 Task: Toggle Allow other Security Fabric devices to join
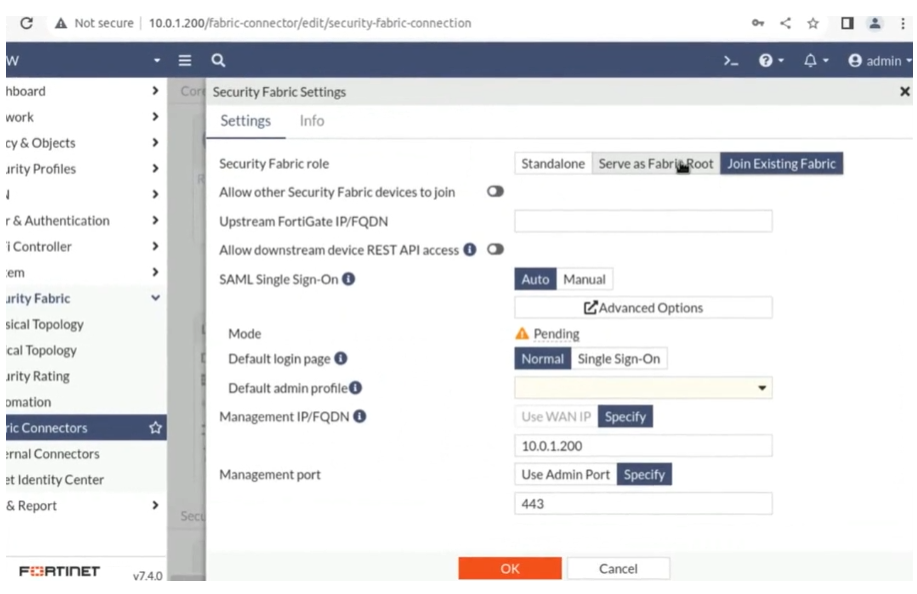[x=495, y=192]
